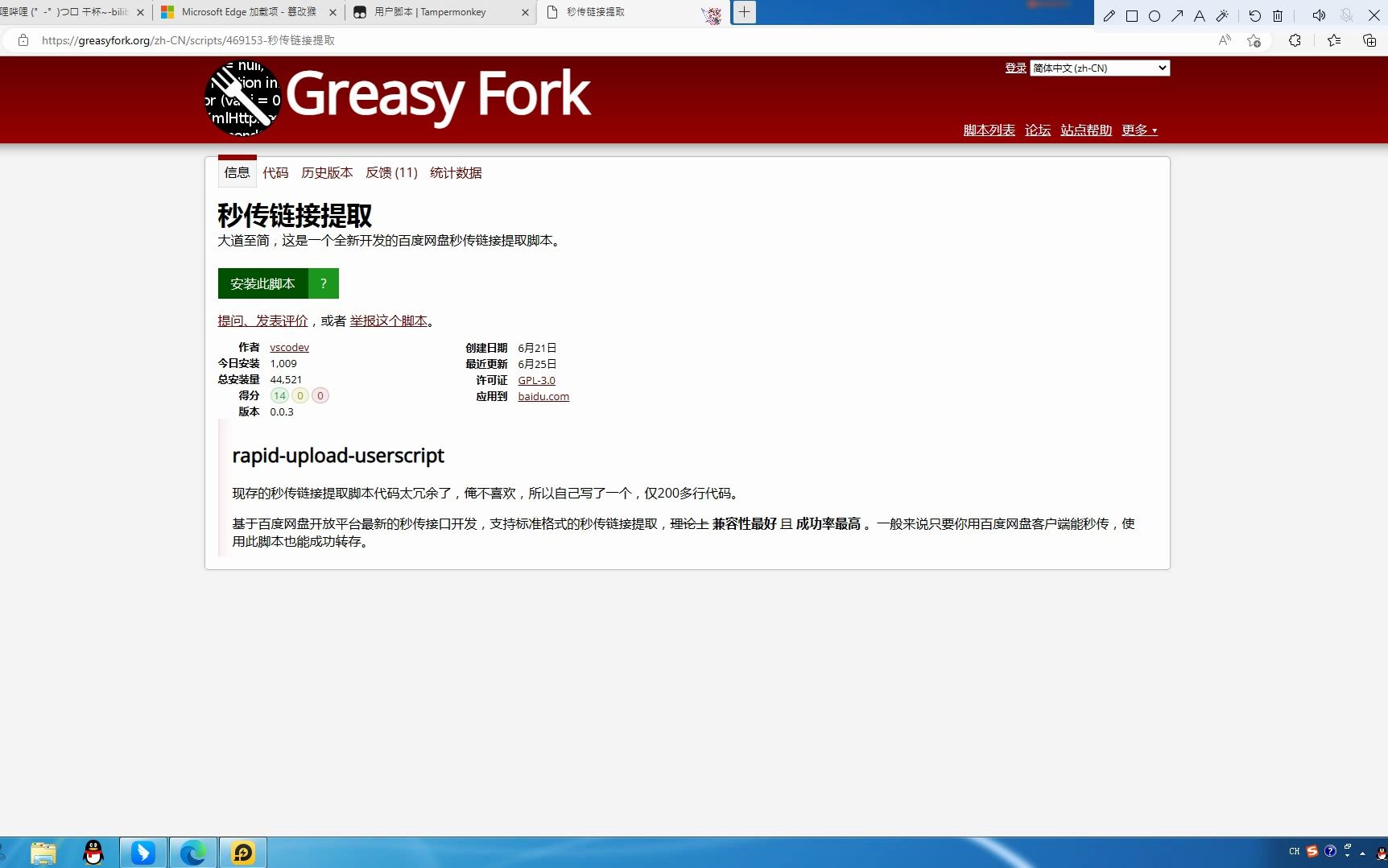
Task: Click the Read aloud icon in address bar
Action: coord(1225,40)
